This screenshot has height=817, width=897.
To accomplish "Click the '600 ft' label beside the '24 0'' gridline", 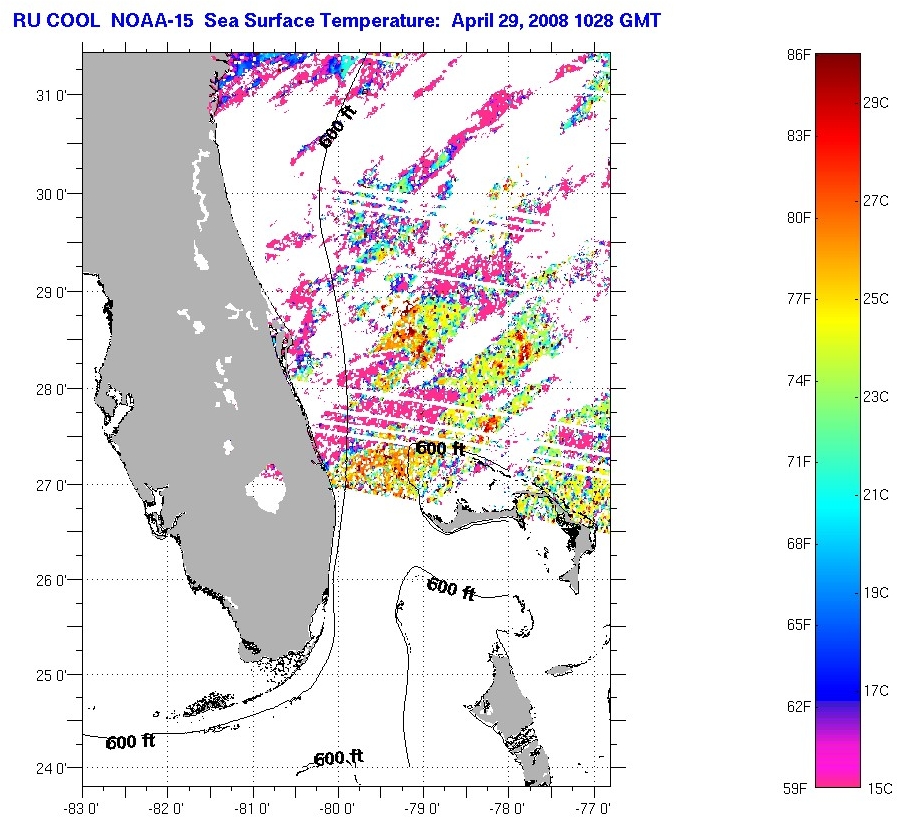I will (339, 758).
